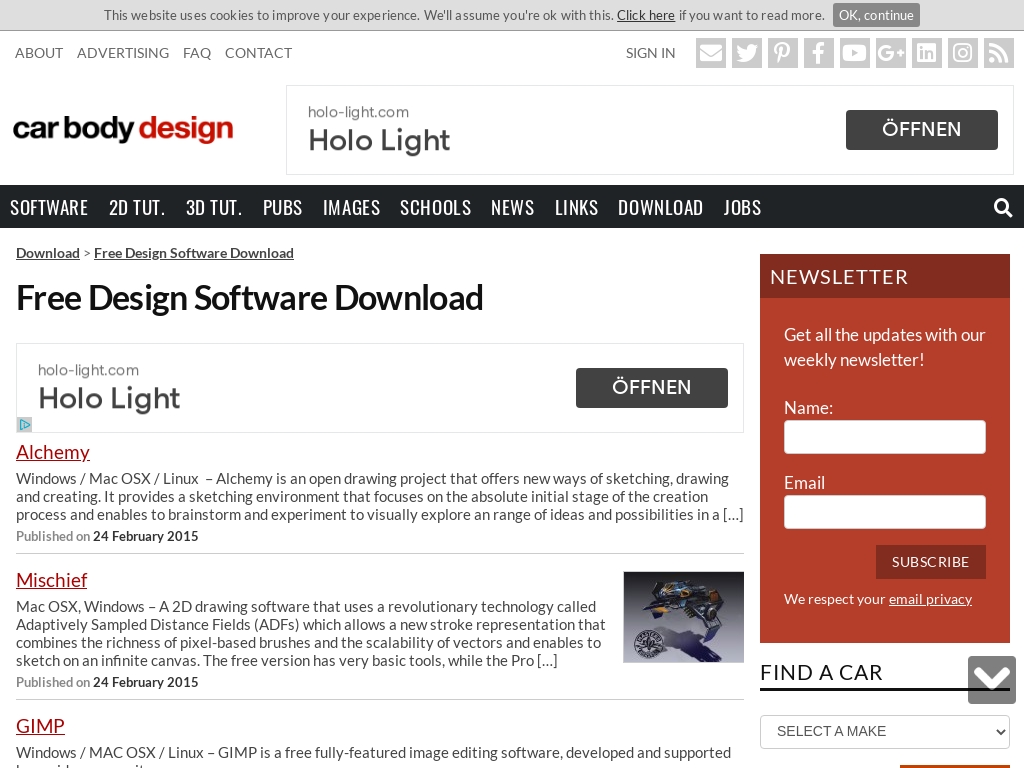Visit the YouTube channel icon

tap(855, 53)
